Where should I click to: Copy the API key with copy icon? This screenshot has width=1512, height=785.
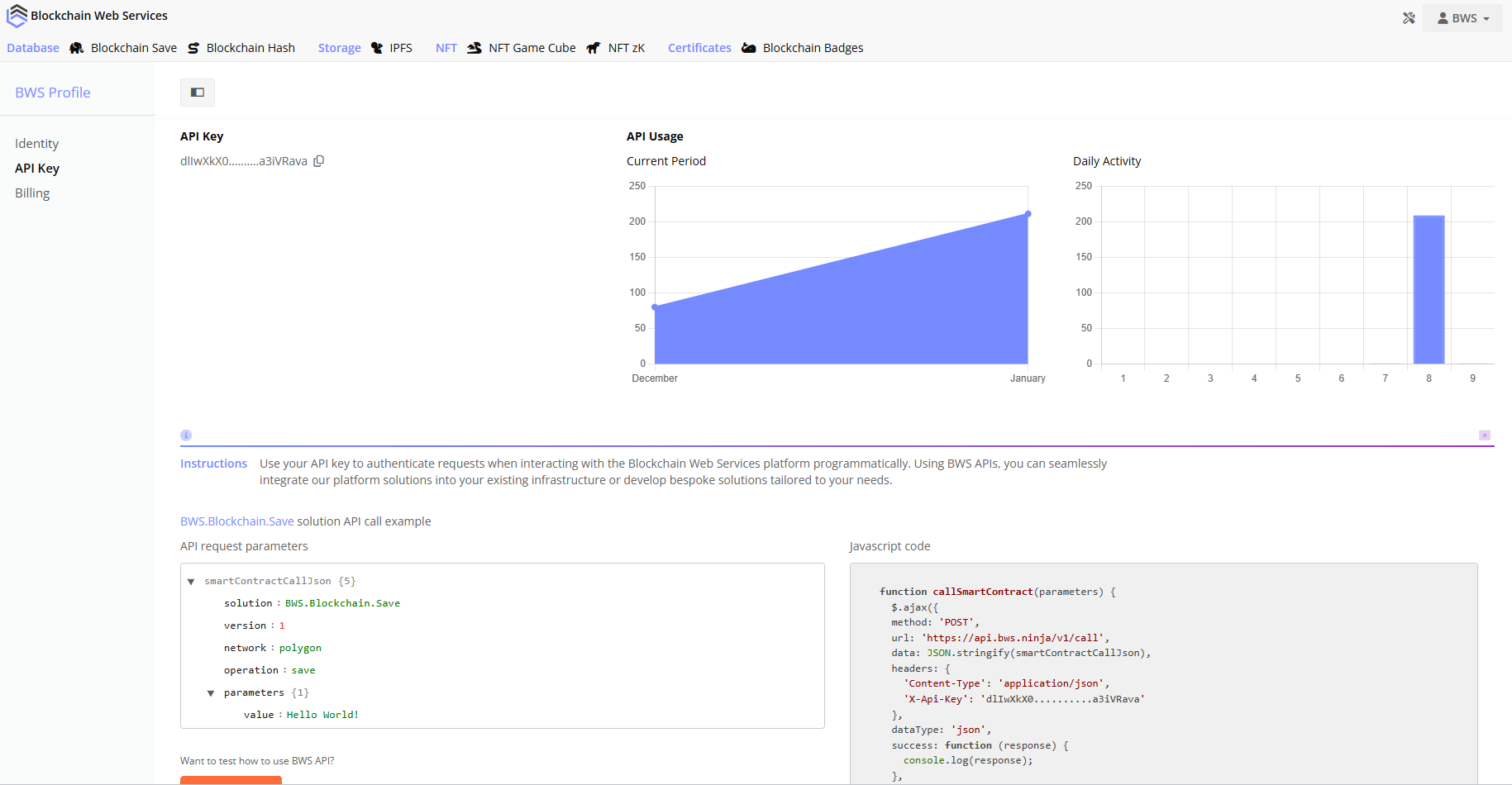[318, 161]
